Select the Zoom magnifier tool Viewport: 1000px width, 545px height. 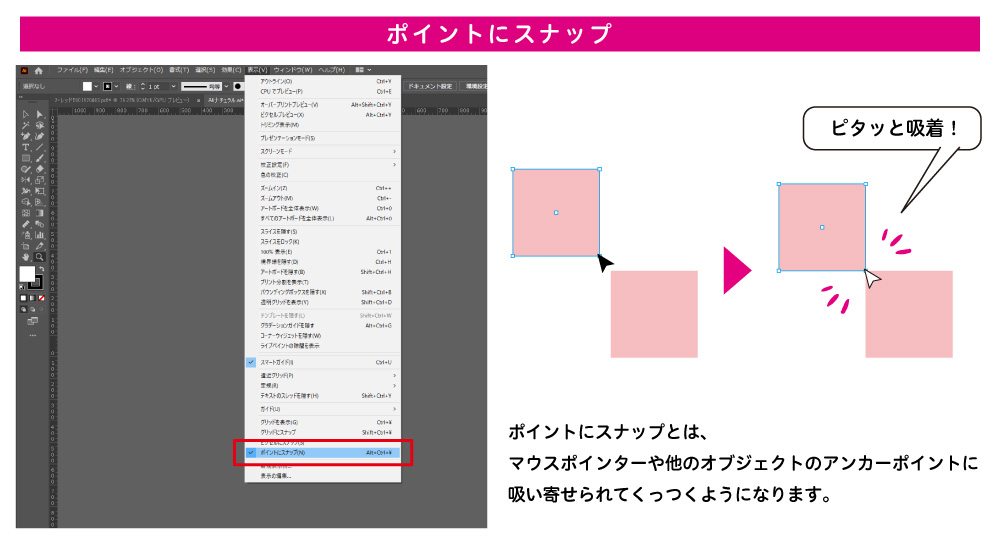[x=40, y=257]
